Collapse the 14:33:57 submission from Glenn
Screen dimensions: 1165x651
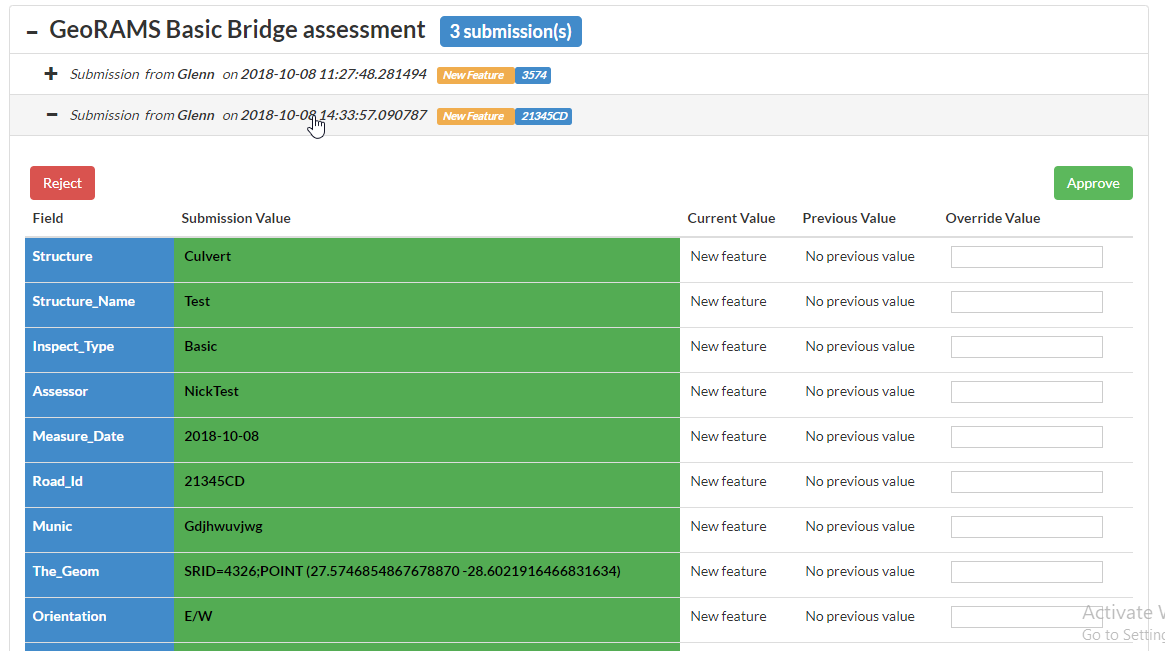point(52,115)
